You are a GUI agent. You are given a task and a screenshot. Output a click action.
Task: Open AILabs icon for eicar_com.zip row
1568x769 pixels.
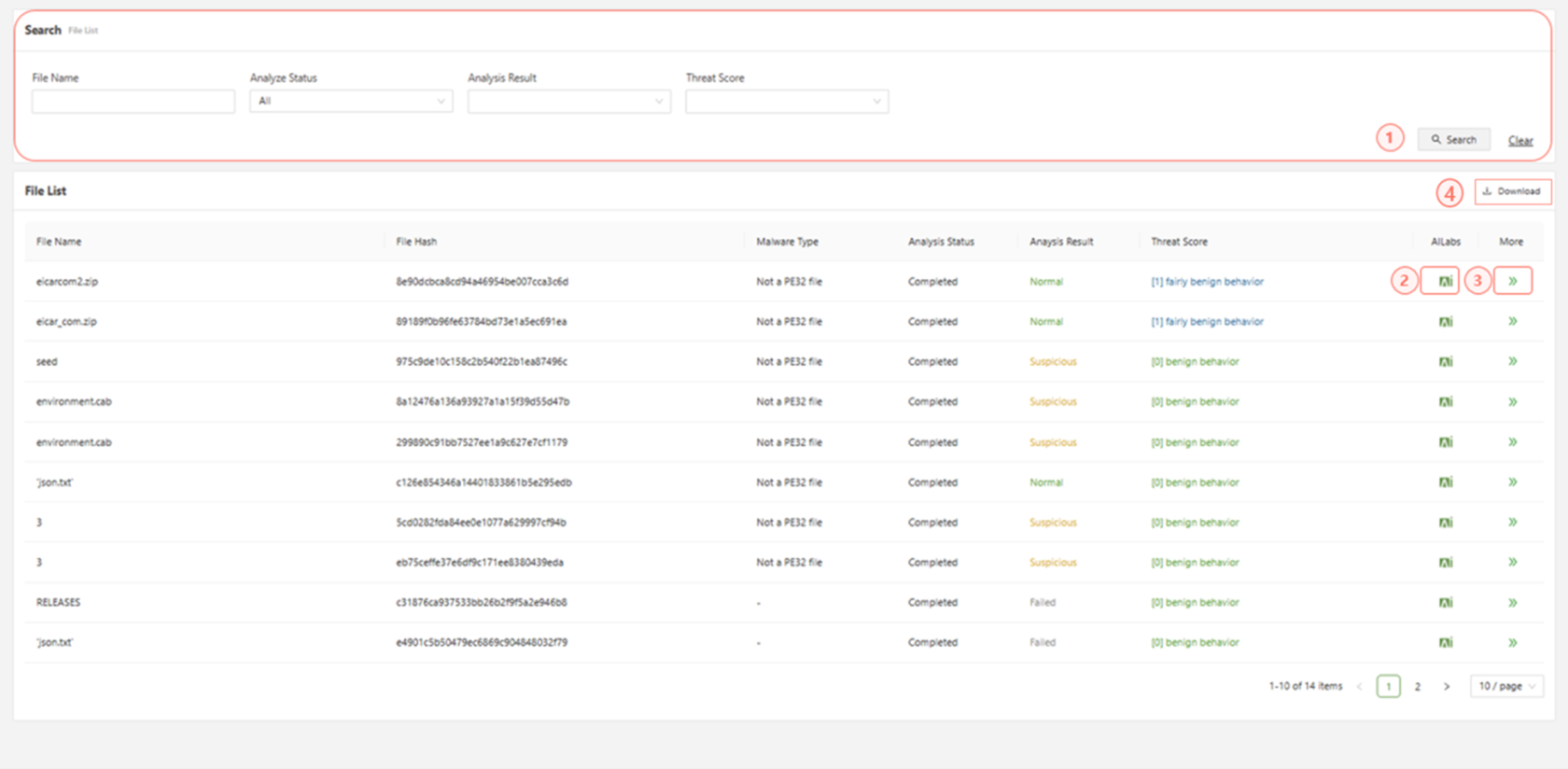(1445, 322)
